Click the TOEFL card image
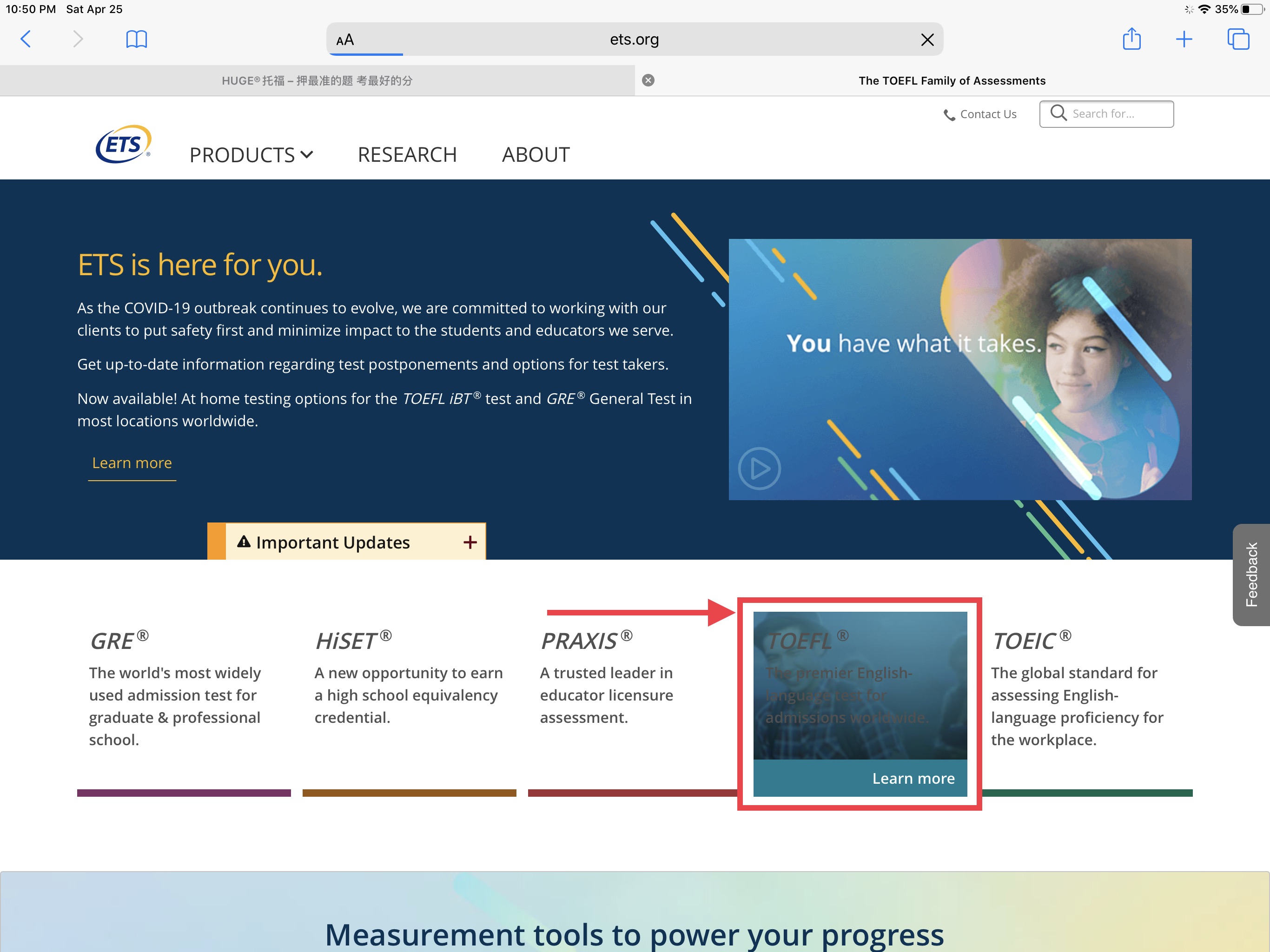Viewport: 1270px width, 952px height. (x=860, y=685)
